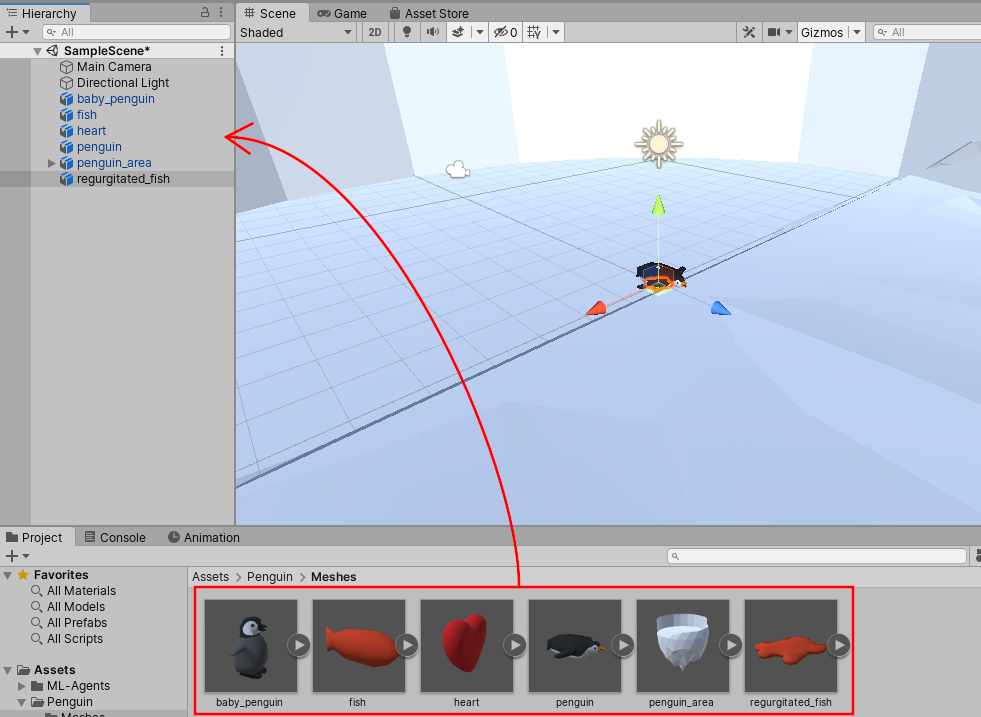Open the scene camera settings icon
Image resolution: width=981 pixels, height=717 pixels.
coord(776,31)
